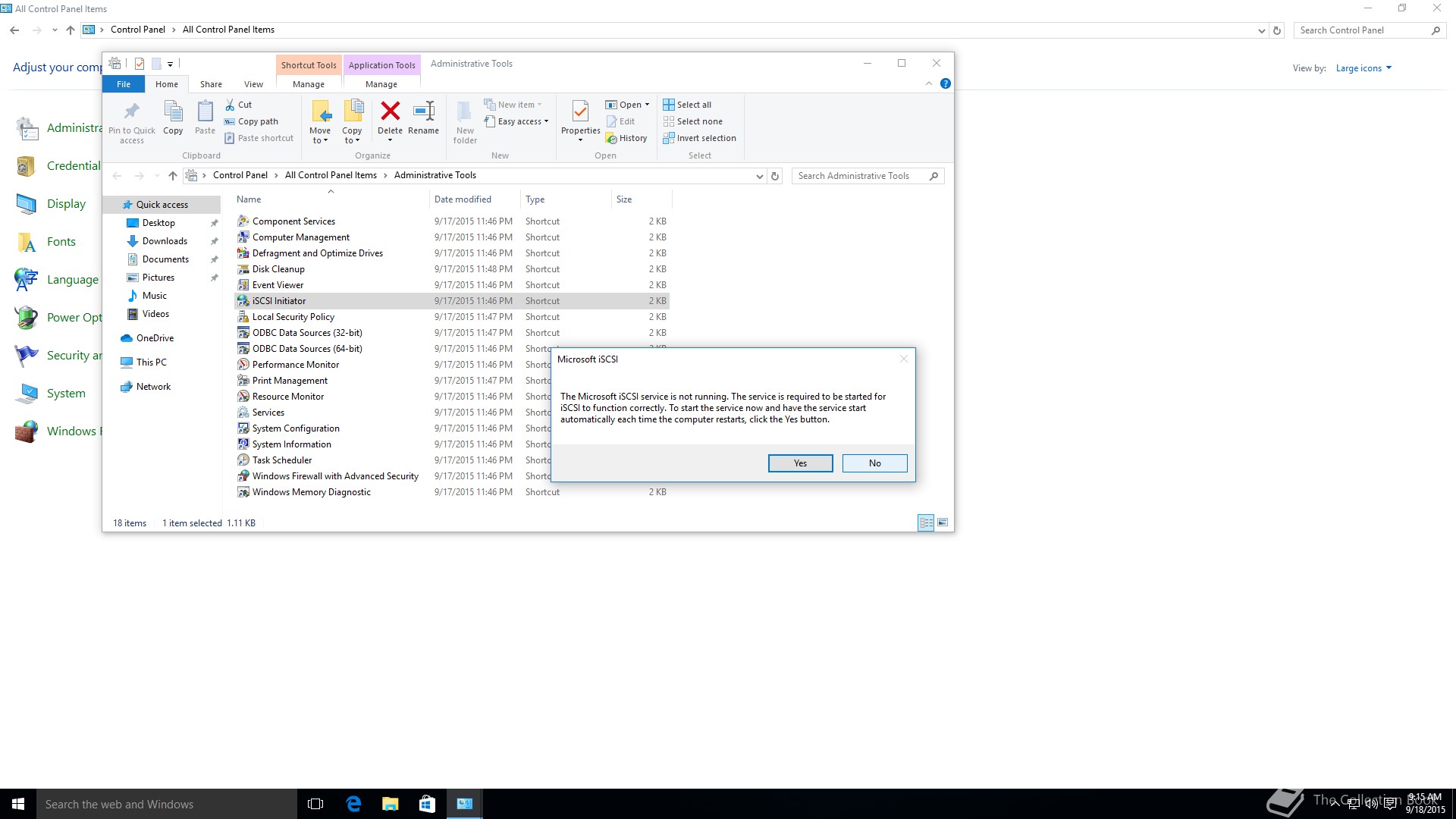This screenshot has width=1456, height=819.
Task: Click History in the Open group
Action: pos(626,138)
